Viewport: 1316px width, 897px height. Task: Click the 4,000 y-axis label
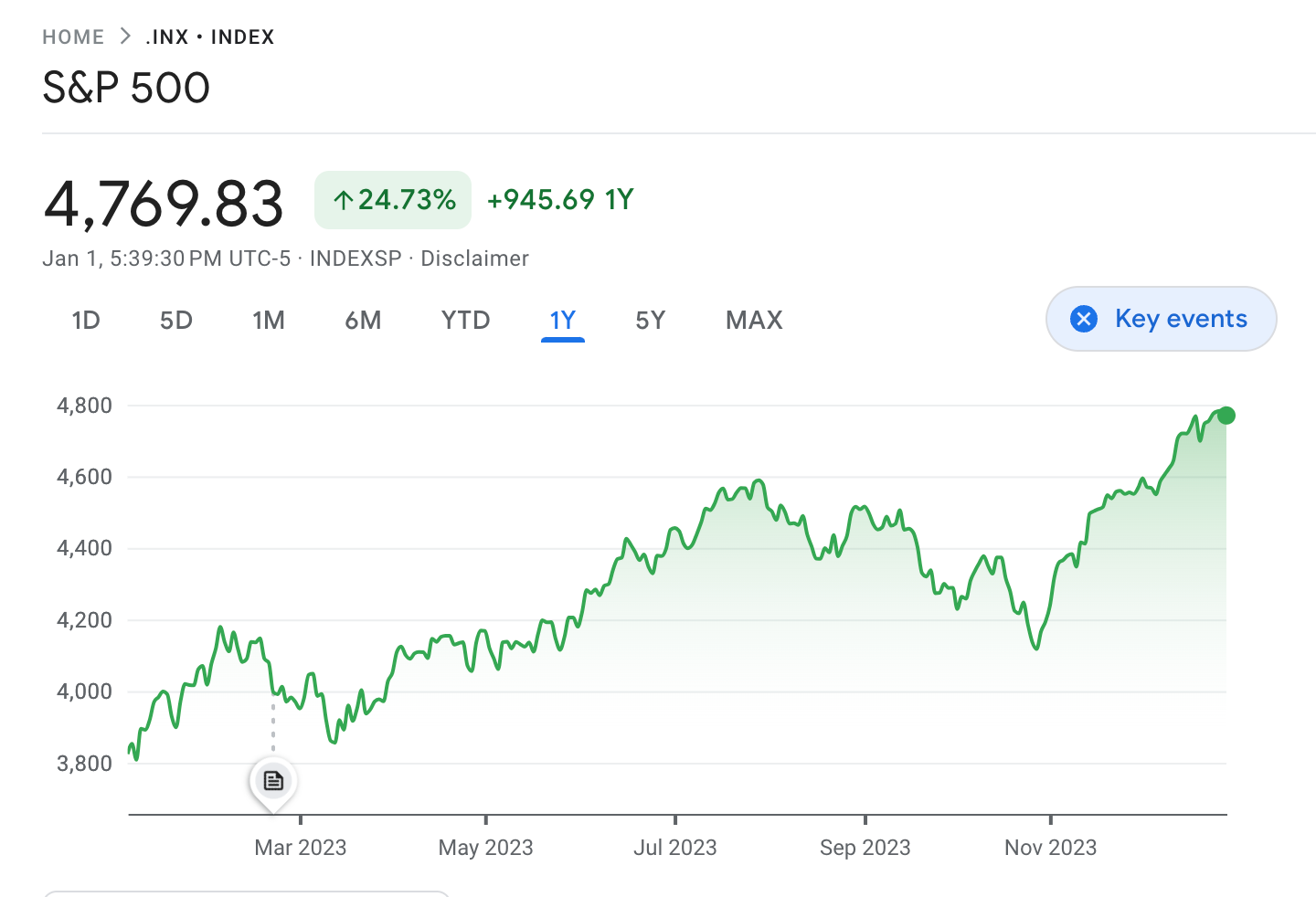(x=84, y=691)
